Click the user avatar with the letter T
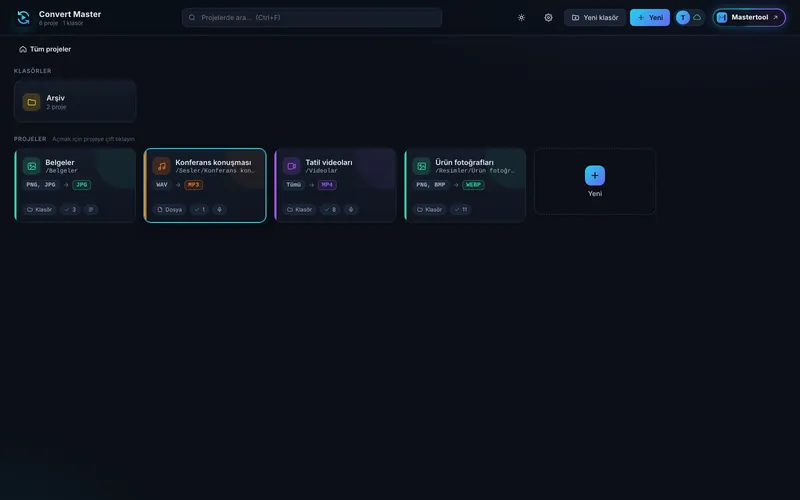Viewport: 800px width, 500px height. pos(683,17)
